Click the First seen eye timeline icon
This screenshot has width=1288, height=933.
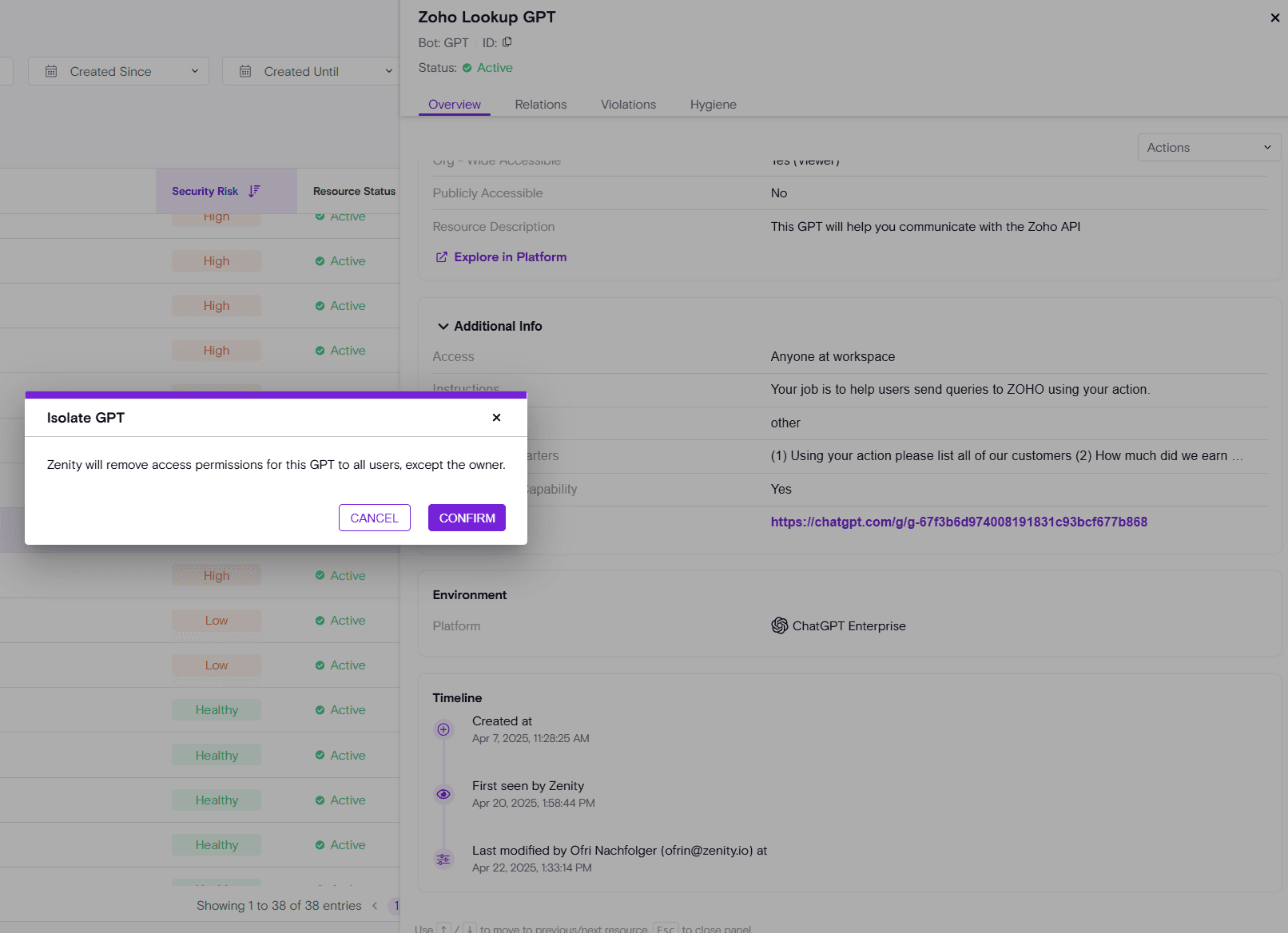coord(443,794)
